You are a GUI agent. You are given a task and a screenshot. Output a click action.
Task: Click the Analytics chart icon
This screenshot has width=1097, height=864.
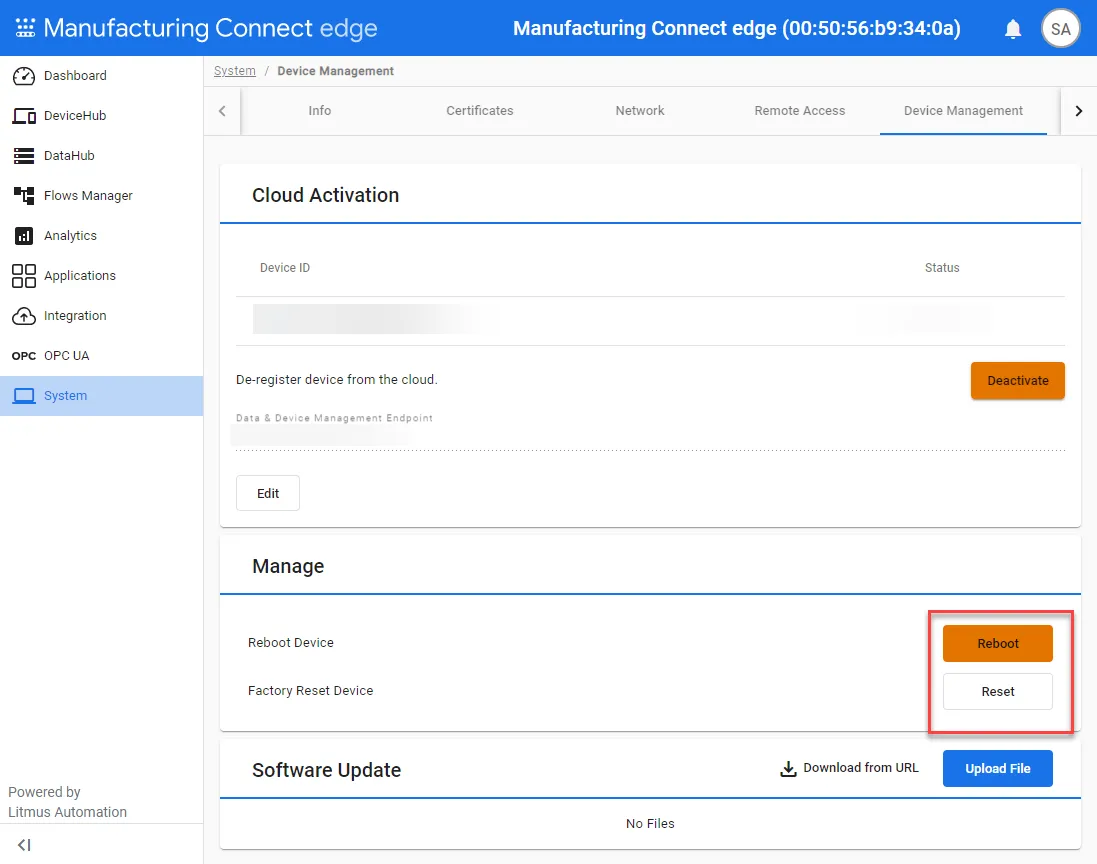pos(24,236)
